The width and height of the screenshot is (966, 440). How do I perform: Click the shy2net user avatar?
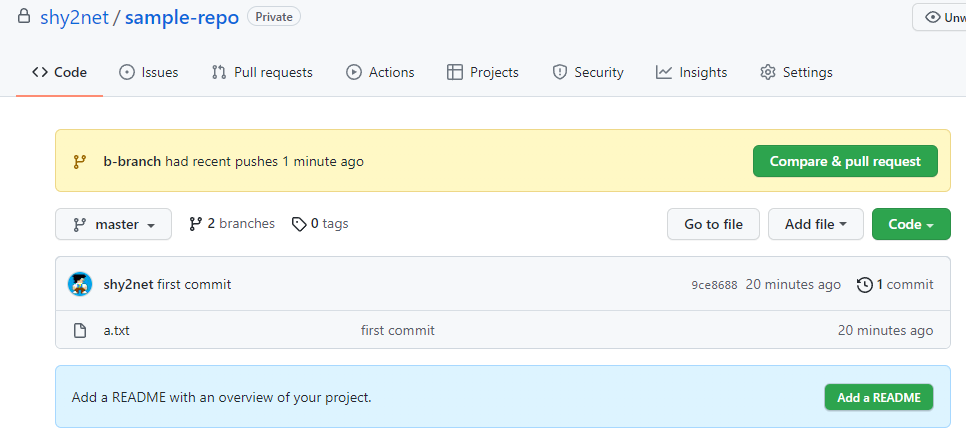[80, 284]
